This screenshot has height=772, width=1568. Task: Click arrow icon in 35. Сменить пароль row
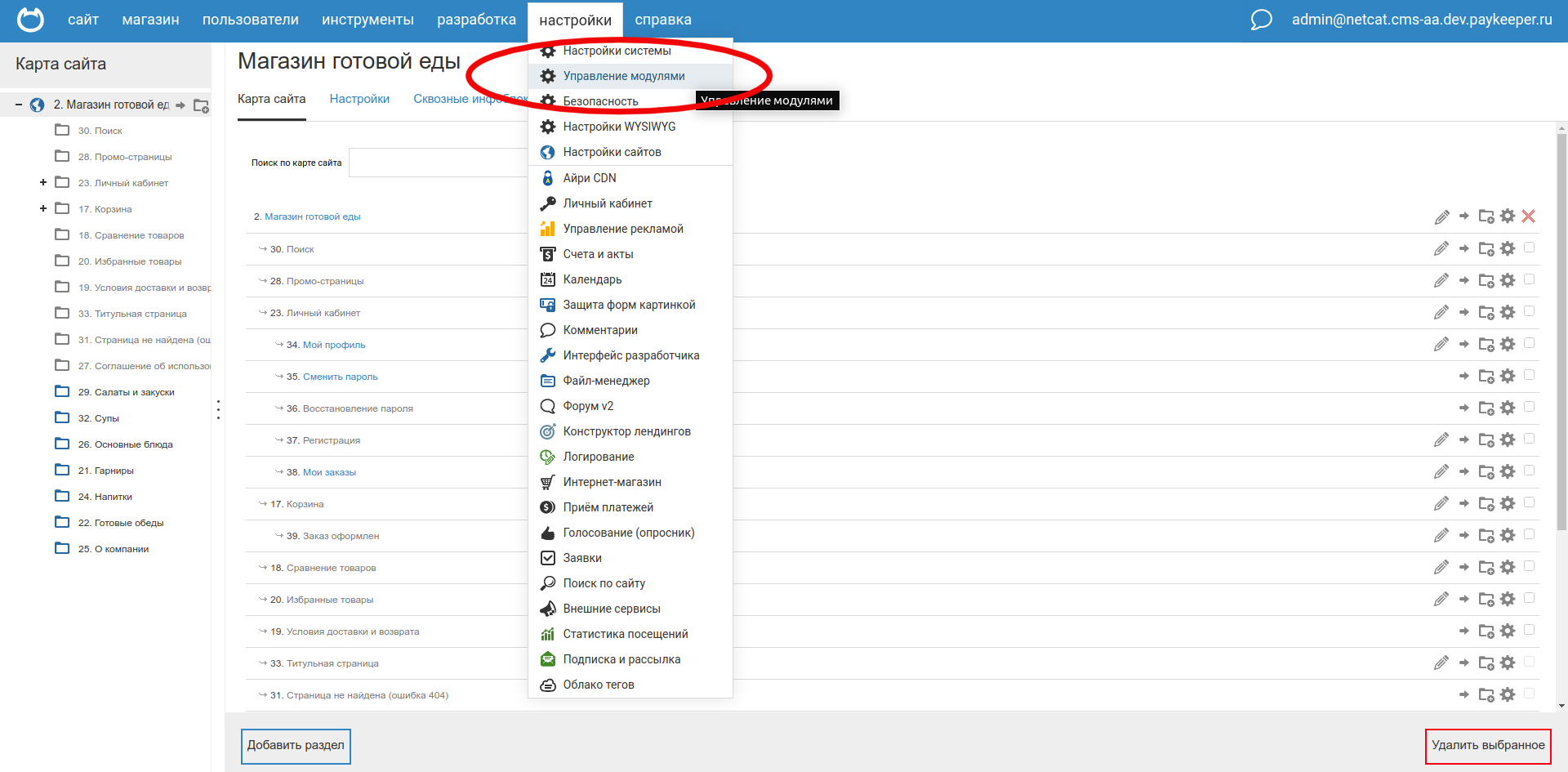tap(1464, 376)
